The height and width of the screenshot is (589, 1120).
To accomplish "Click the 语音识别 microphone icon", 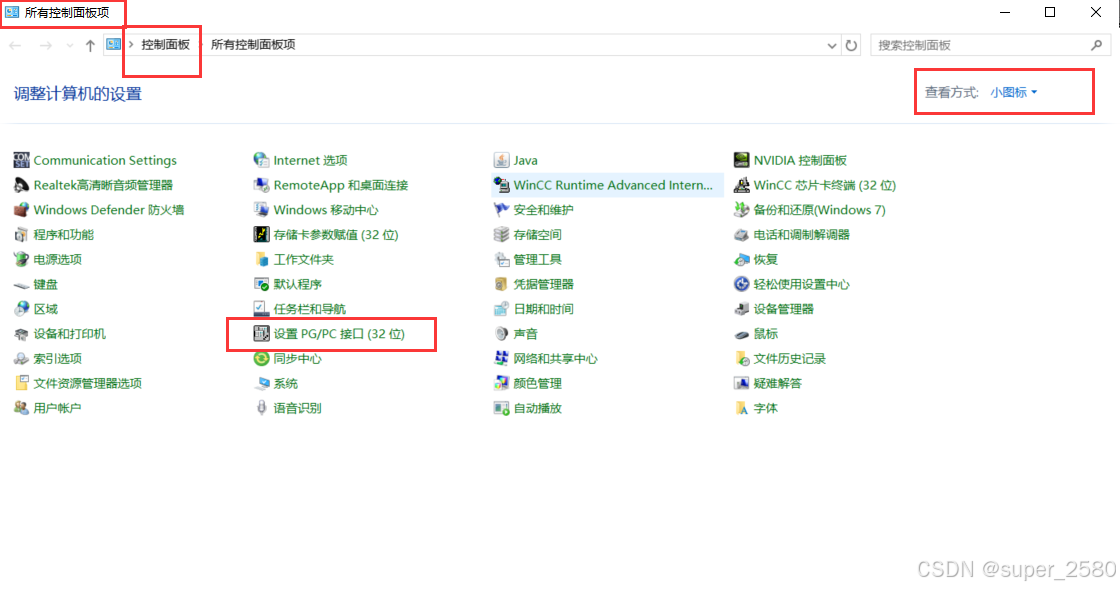I will point(261,408).
